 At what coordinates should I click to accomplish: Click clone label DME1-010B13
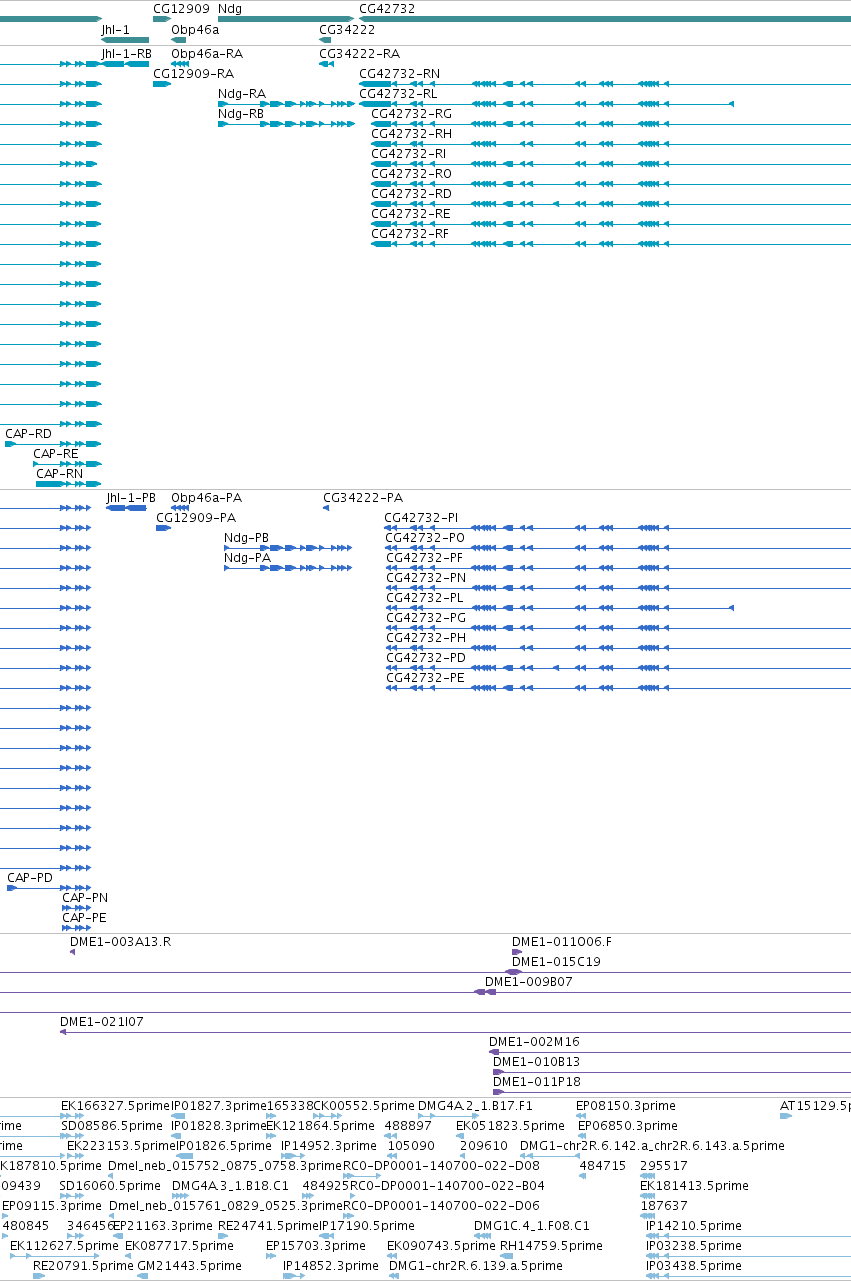[x=537, y=1061]
